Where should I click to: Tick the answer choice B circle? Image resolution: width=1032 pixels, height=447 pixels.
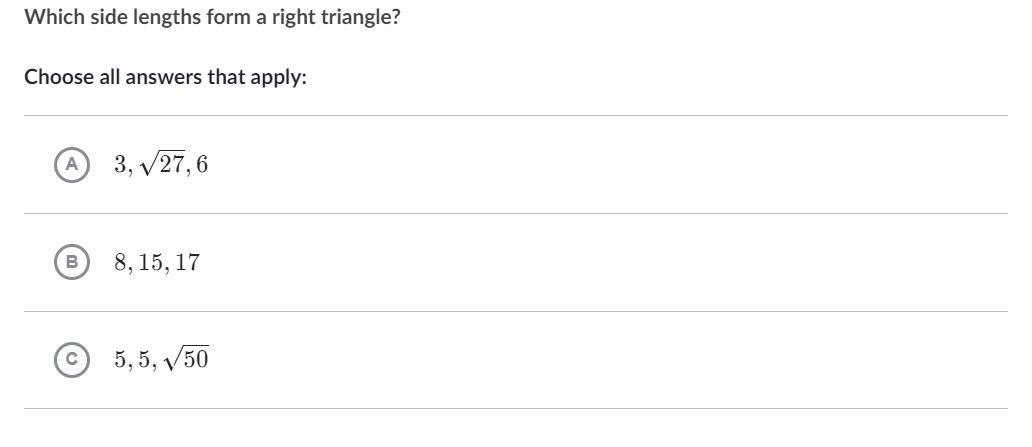click(72, 262)
